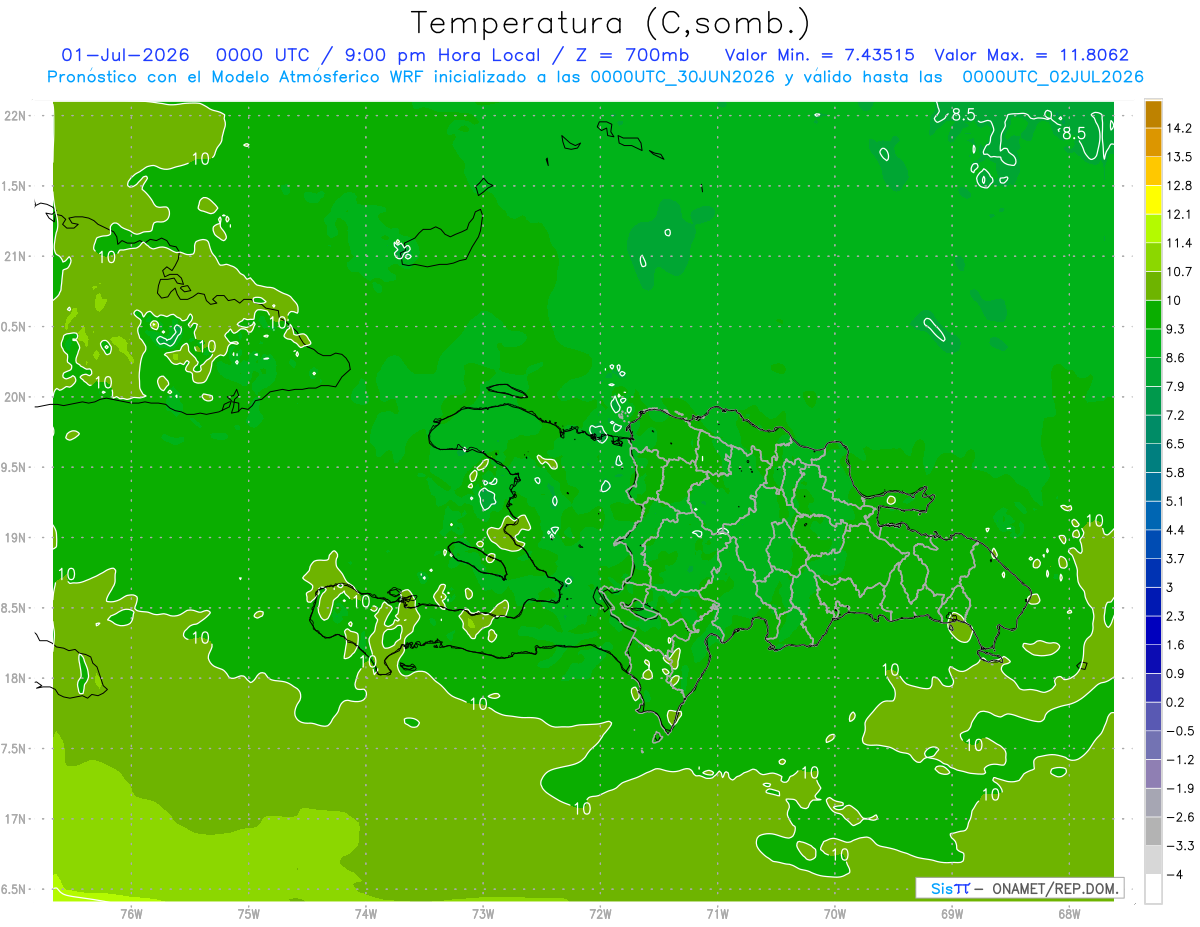Click the '1.5N' latitude label
The height and width of the screenshot is (927, 1200).
(x=13, y=186)
